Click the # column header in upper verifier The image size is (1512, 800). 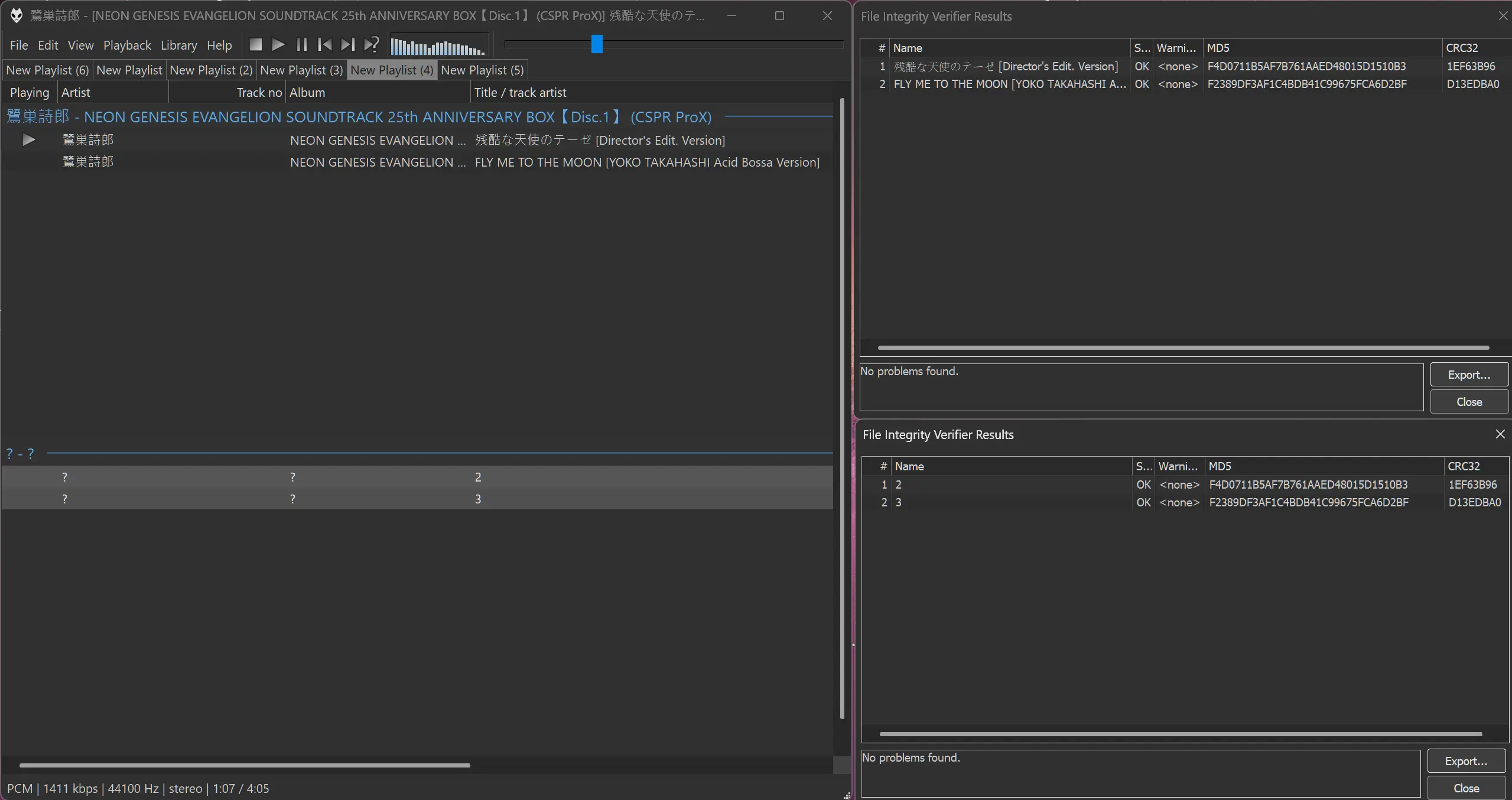pos(876,48)
